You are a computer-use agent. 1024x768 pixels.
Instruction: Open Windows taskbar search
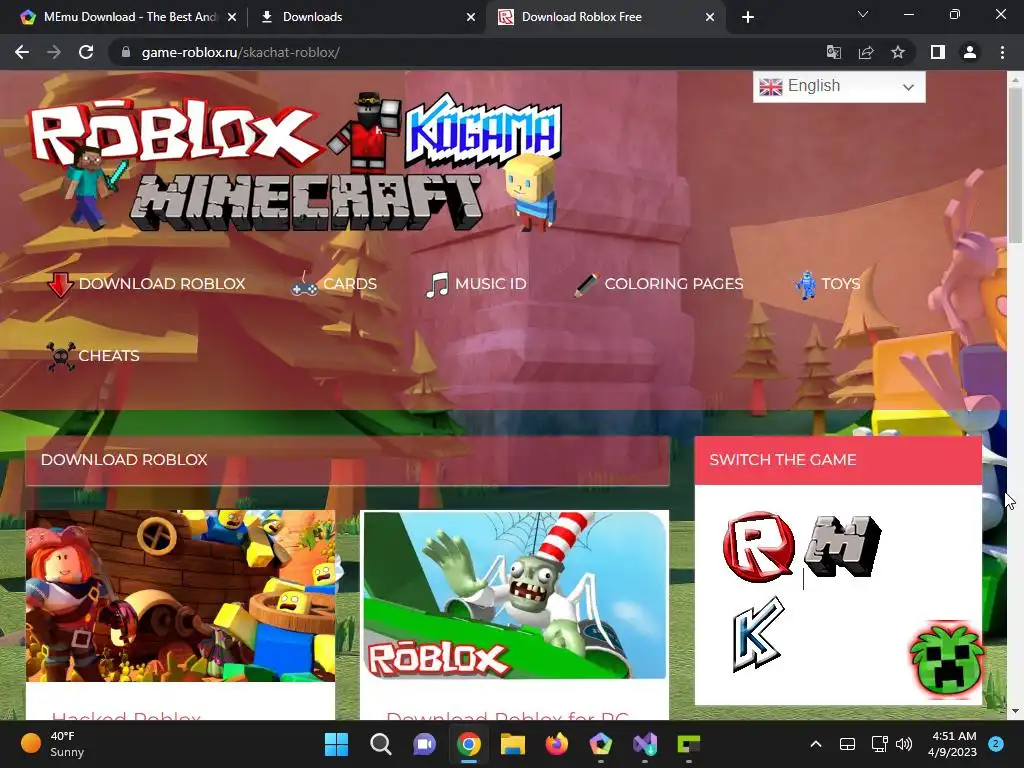(x=381, y=744)
